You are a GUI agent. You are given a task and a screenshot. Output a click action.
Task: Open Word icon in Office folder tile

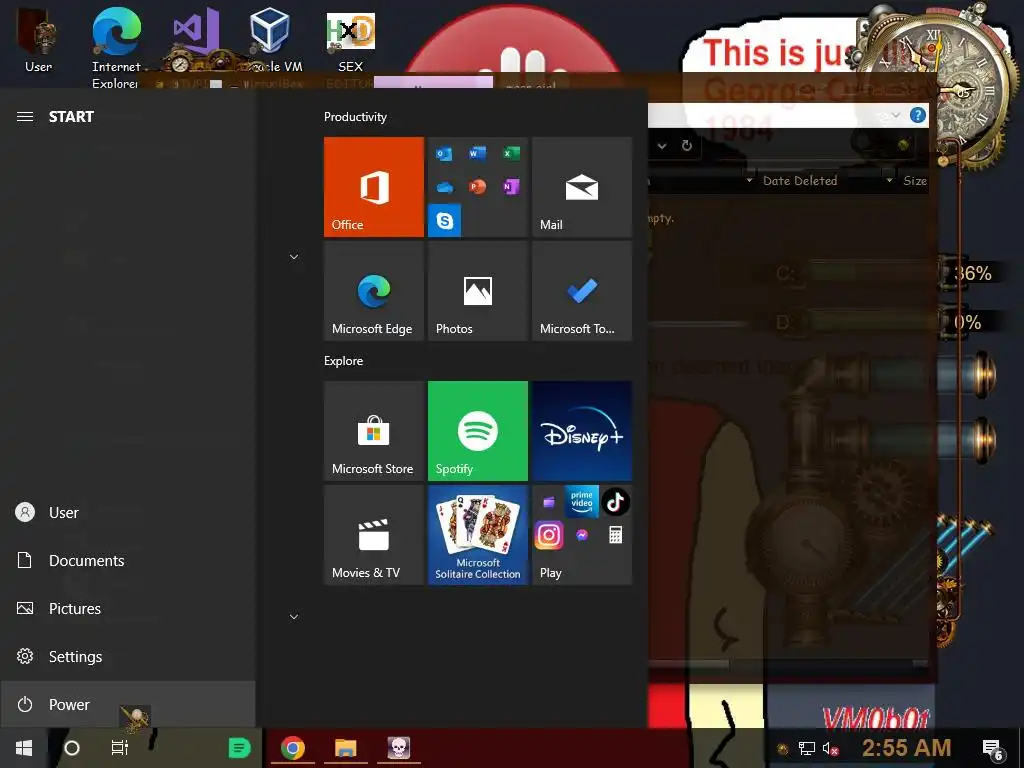(x=477, y=153)
